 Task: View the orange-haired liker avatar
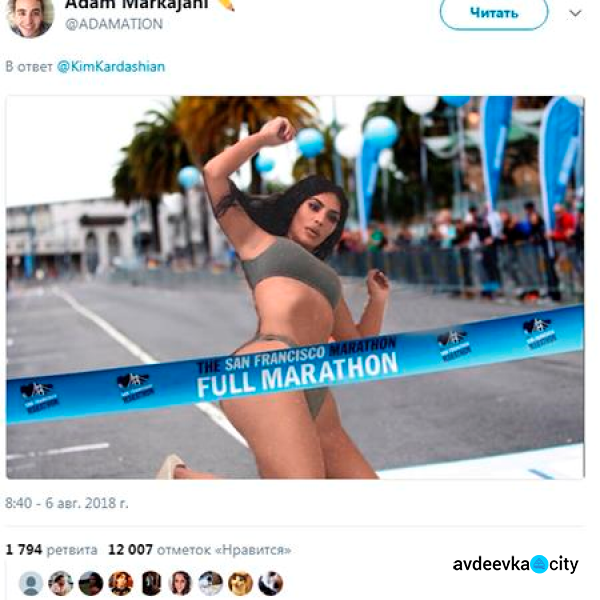tap(121, 583)
